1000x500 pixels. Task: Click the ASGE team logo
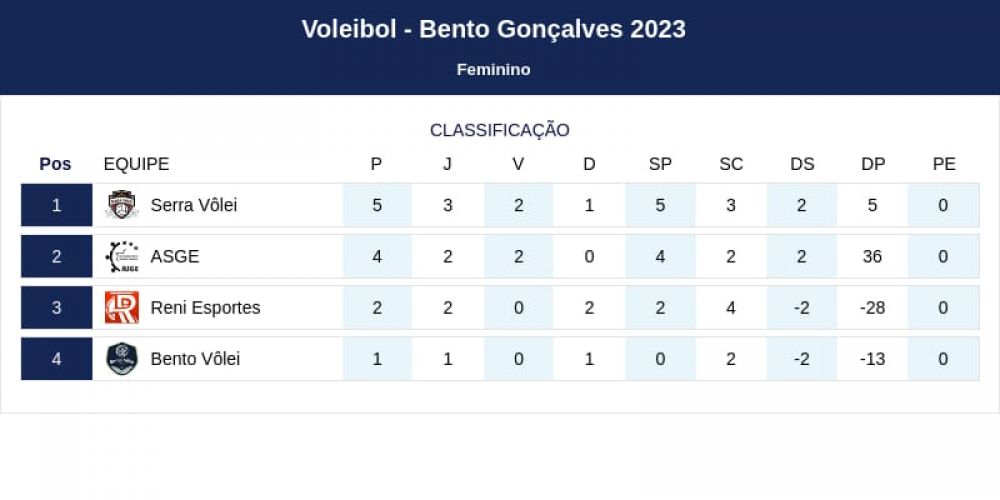click(x=122, y=256)
